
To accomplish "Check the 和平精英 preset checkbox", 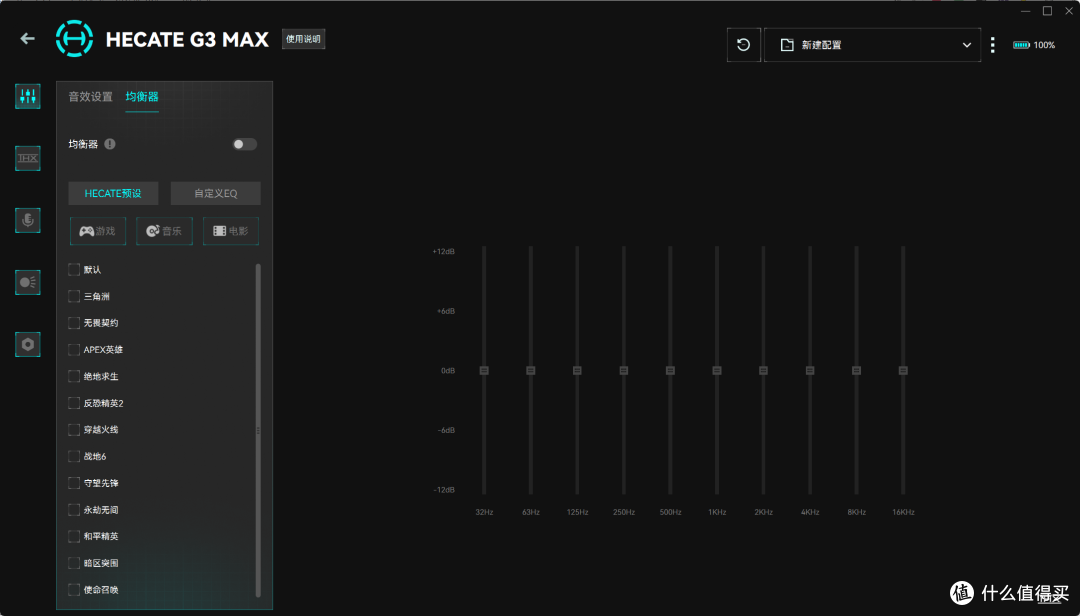I will [74, 536].
